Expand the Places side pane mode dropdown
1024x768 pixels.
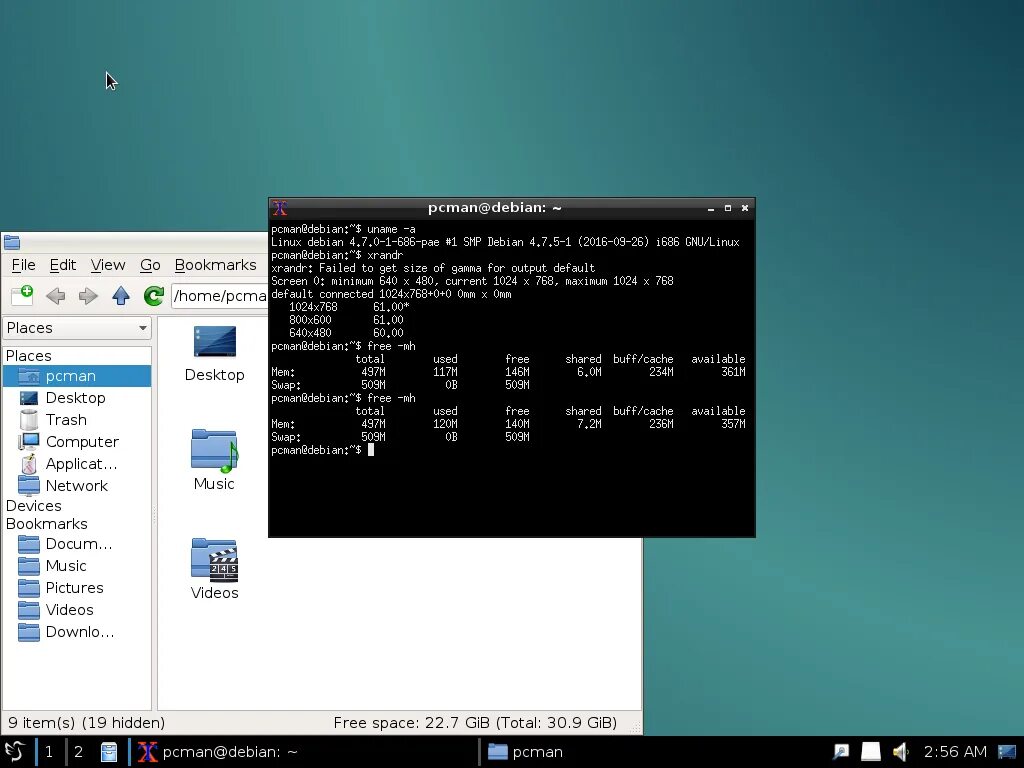pyautogui.click(x=77, y=328)
